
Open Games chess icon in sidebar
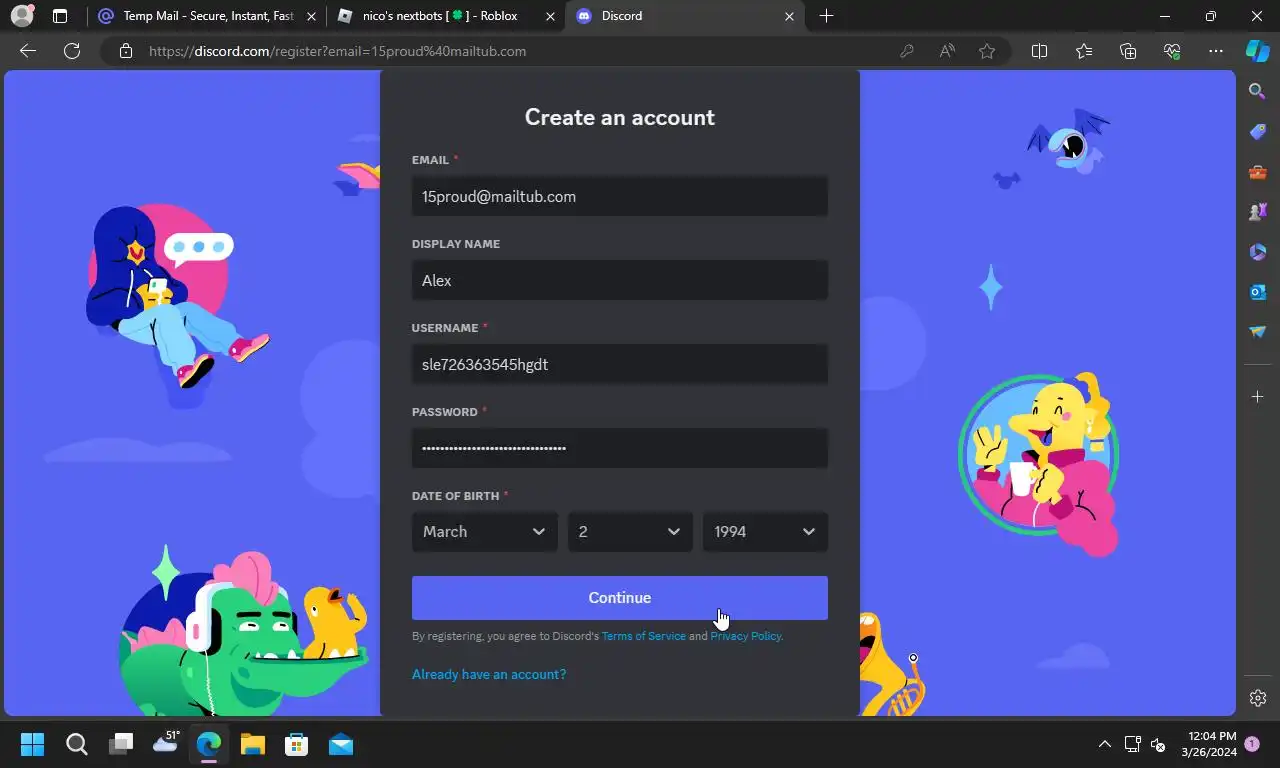(1258, 212)
